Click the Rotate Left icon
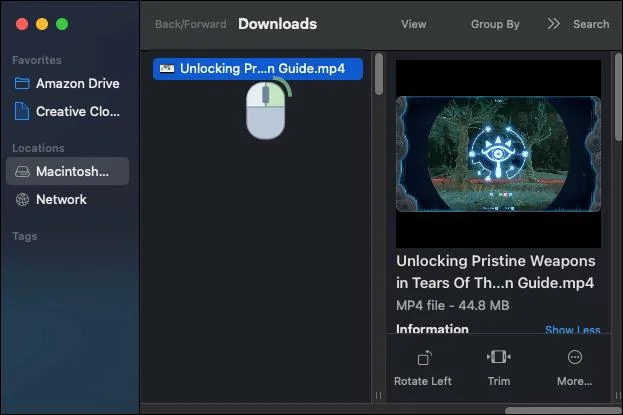 click(x=424, y=358)
